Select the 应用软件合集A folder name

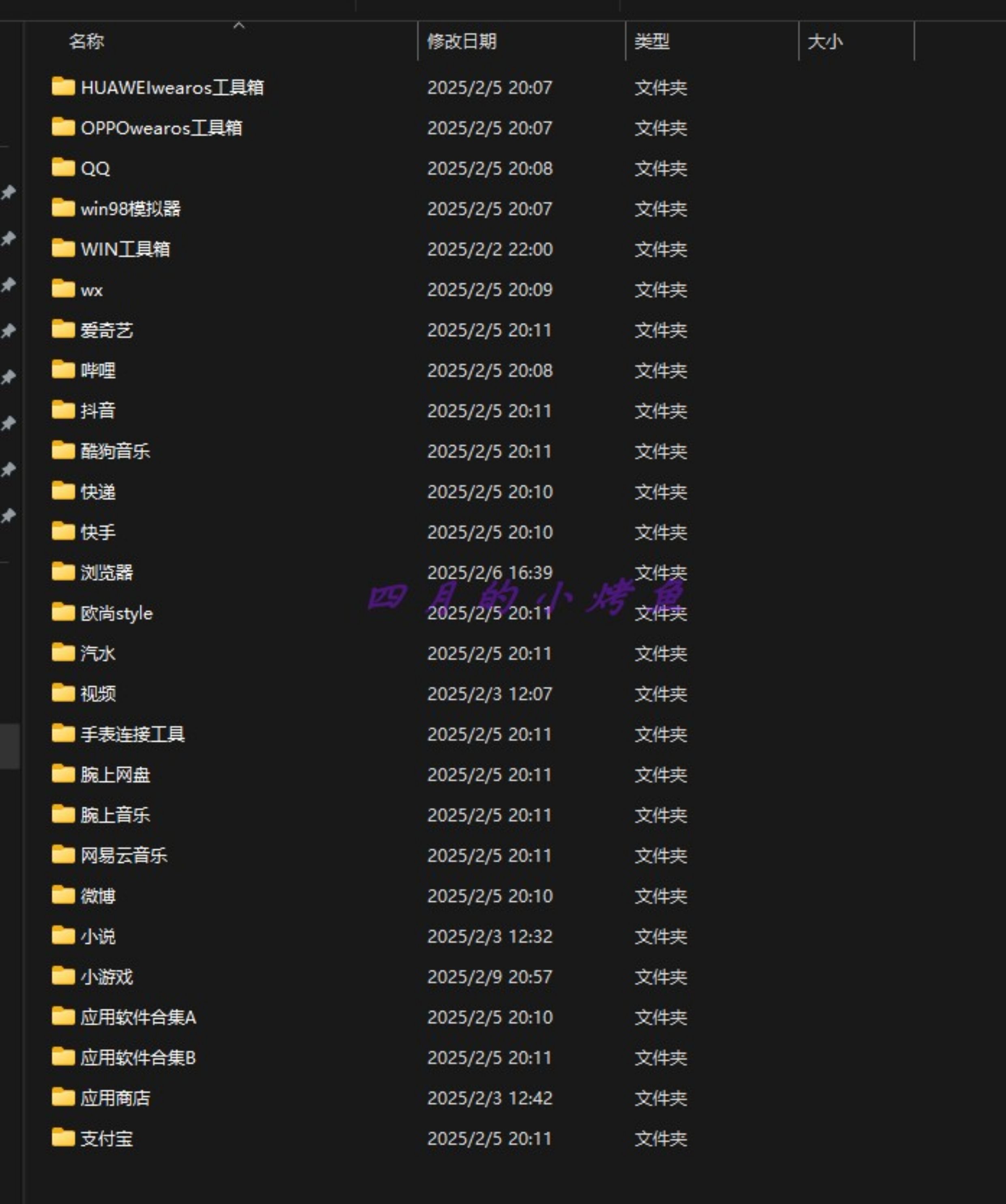[138, 1017]
